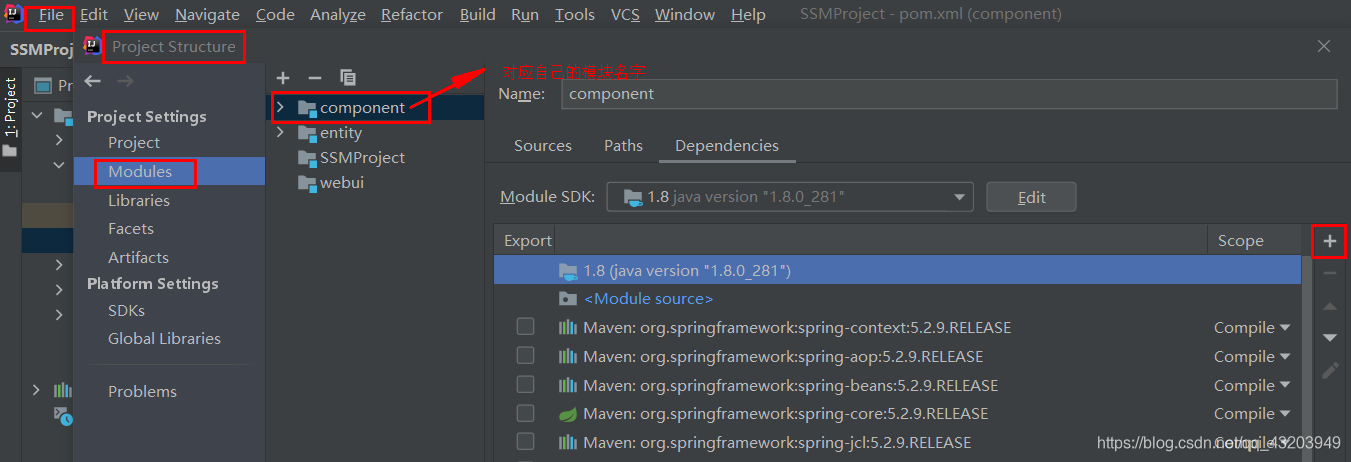The width and height of the screenshot is (1351, 462).
Task: Open the Run menu
Action: tap(525, 15)
